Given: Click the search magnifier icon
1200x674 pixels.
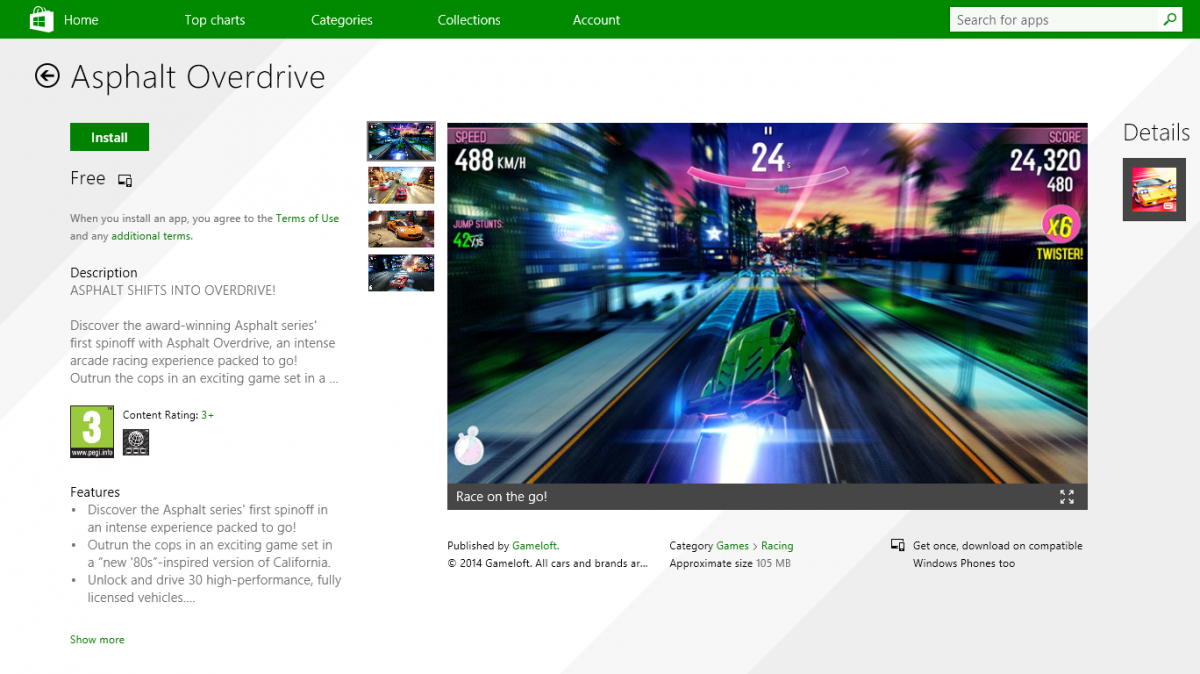Looking at the screenshot, I should click(1169, 19).
